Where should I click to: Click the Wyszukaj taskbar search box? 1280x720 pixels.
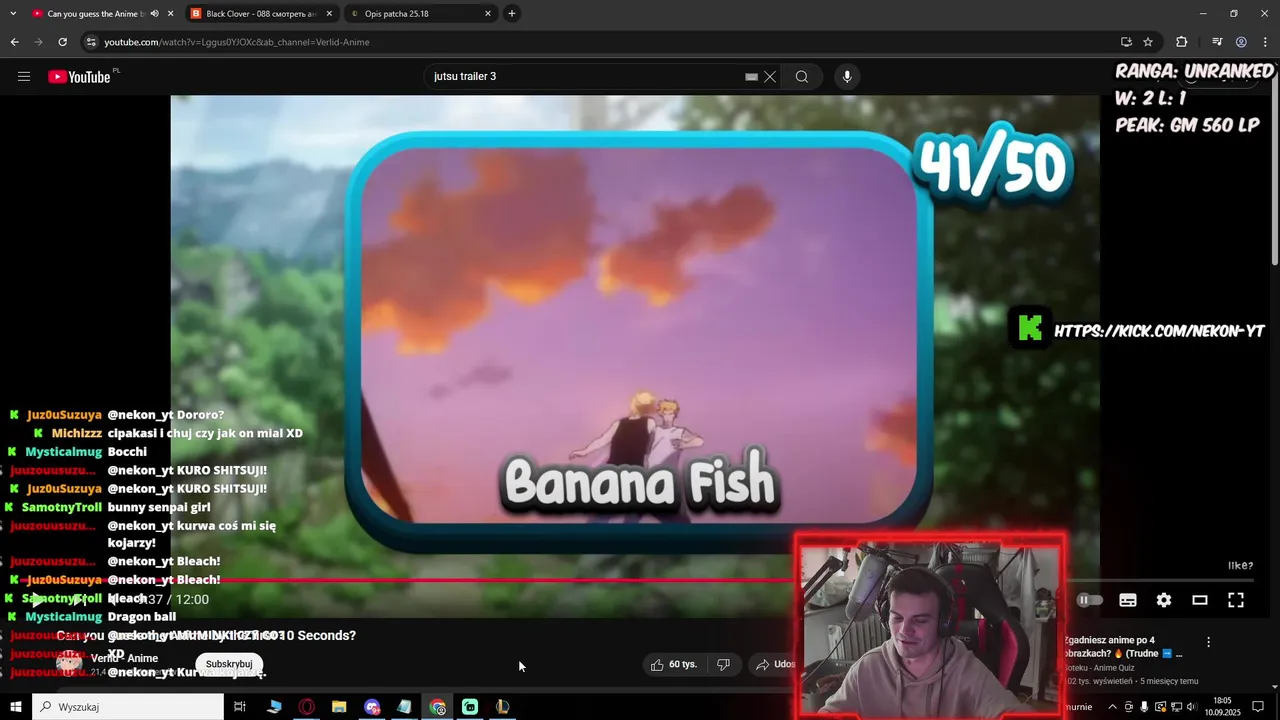point(128,707)
